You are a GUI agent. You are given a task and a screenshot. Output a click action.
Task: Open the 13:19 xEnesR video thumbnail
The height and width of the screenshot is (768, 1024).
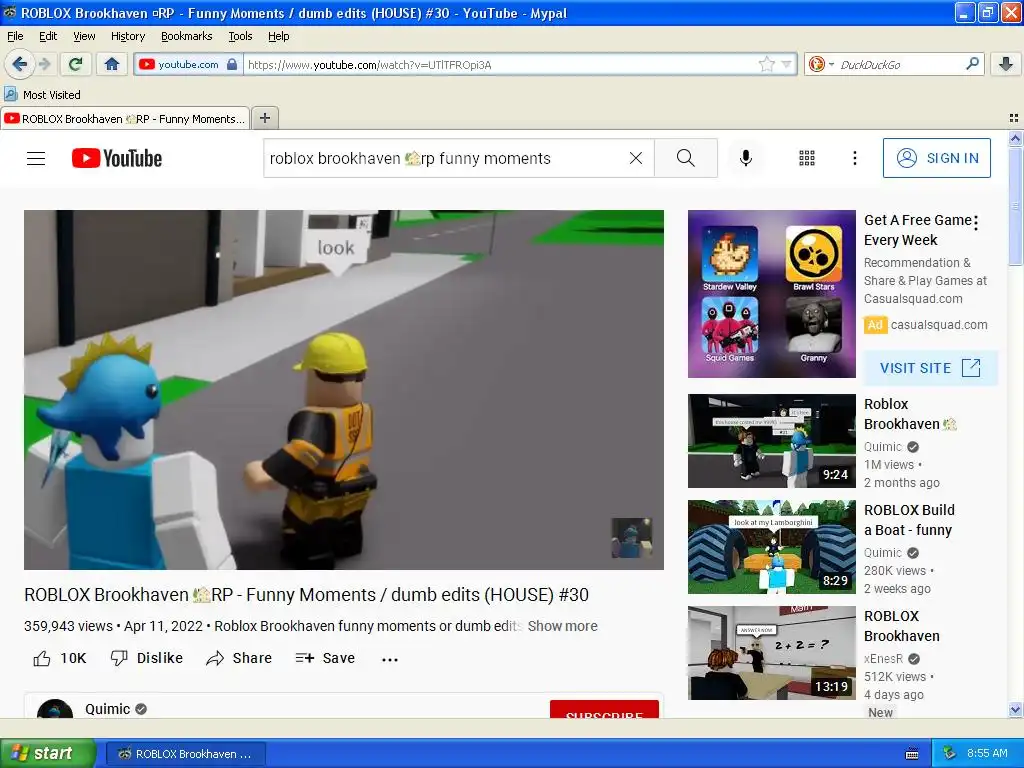[x=771, y=653]
